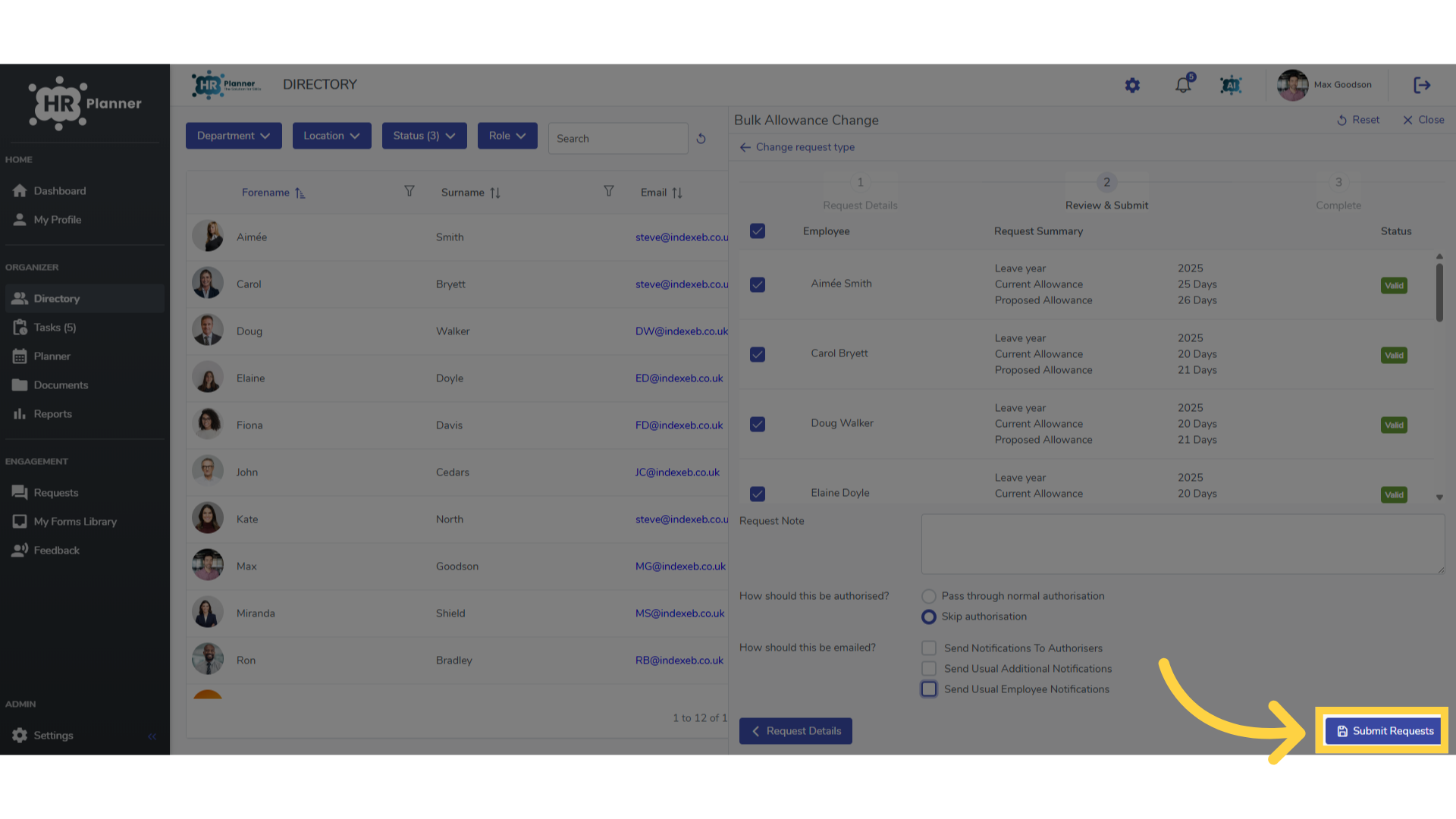Go back with Request Details button
1456x819 pixels.
(x=795, y=731)
